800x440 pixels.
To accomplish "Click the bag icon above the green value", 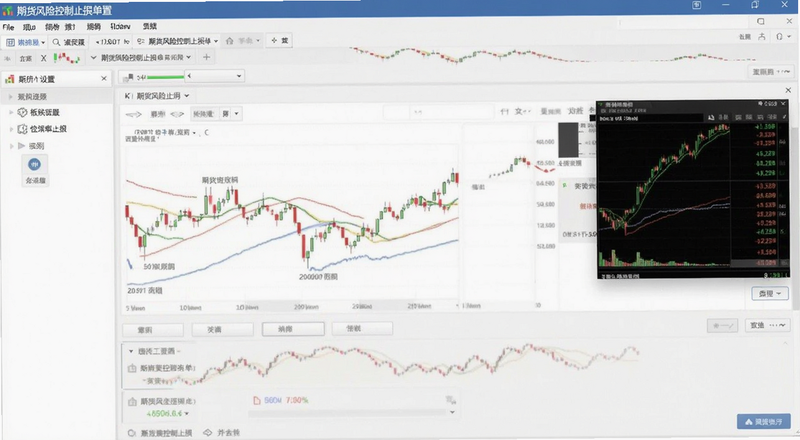I will point(132,402).
